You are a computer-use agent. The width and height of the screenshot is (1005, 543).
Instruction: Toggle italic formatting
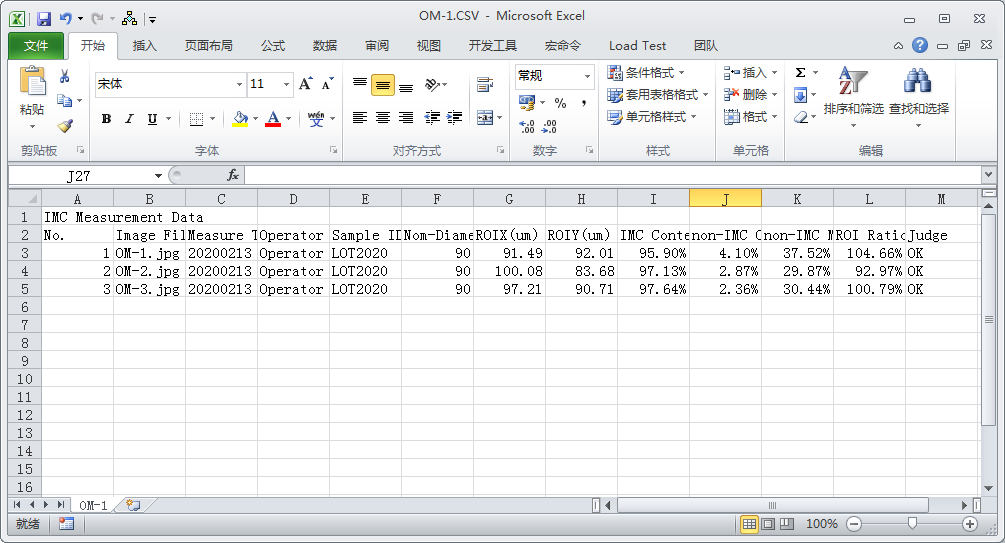129,119
